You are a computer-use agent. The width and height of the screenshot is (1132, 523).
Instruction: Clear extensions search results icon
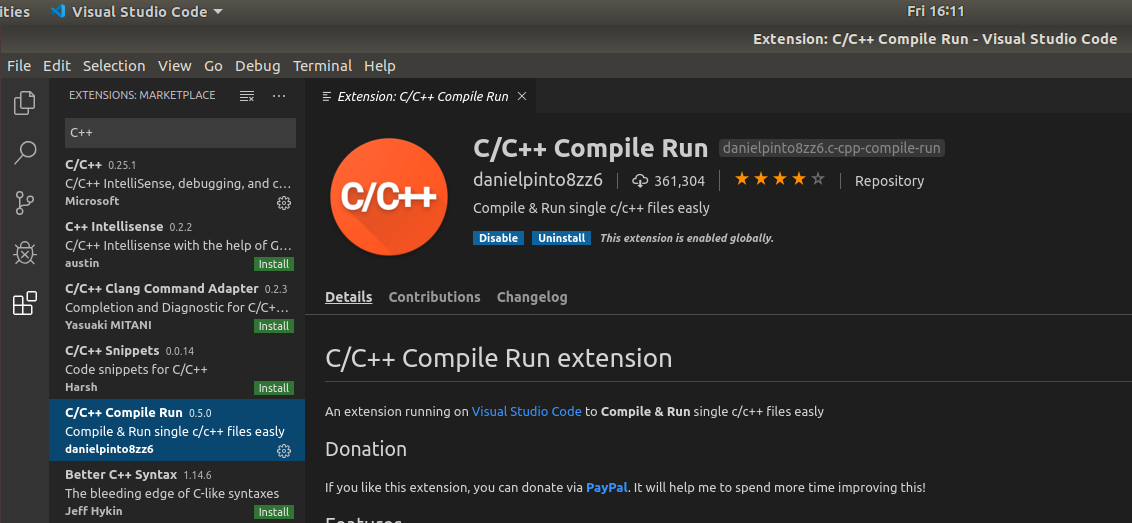pos(247,95)
